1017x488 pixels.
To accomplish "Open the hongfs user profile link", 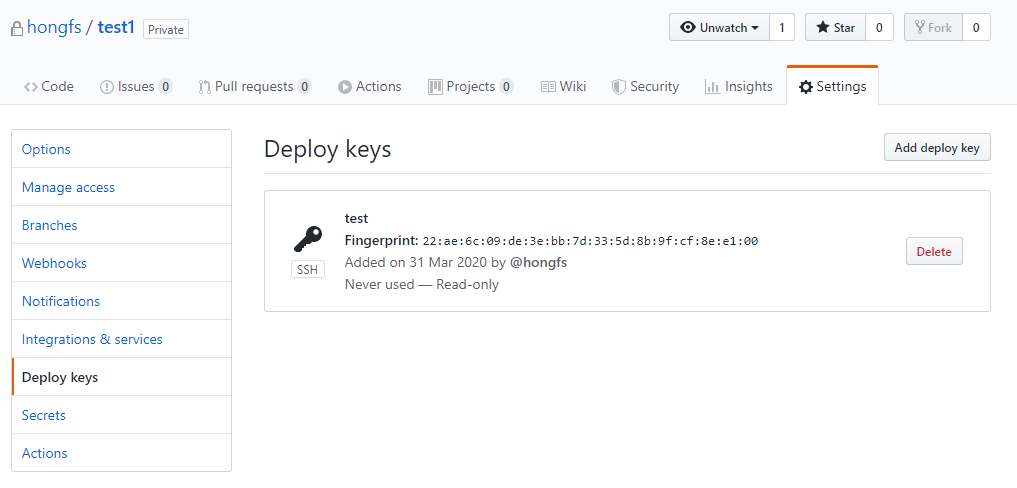I will tap(54, 28).
